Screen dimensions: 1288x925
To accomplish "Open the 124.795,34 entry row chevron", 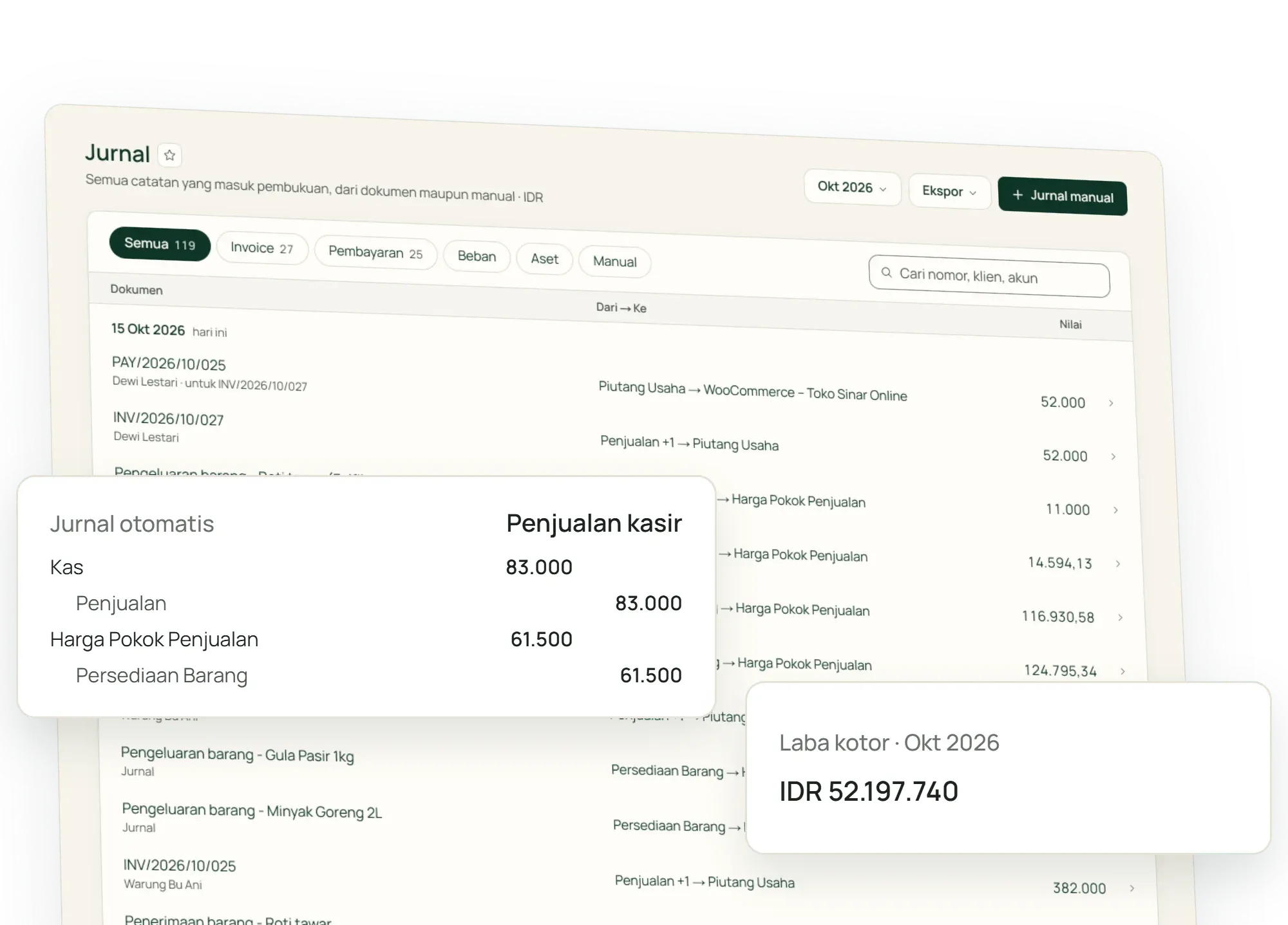I will [1122, 671].
